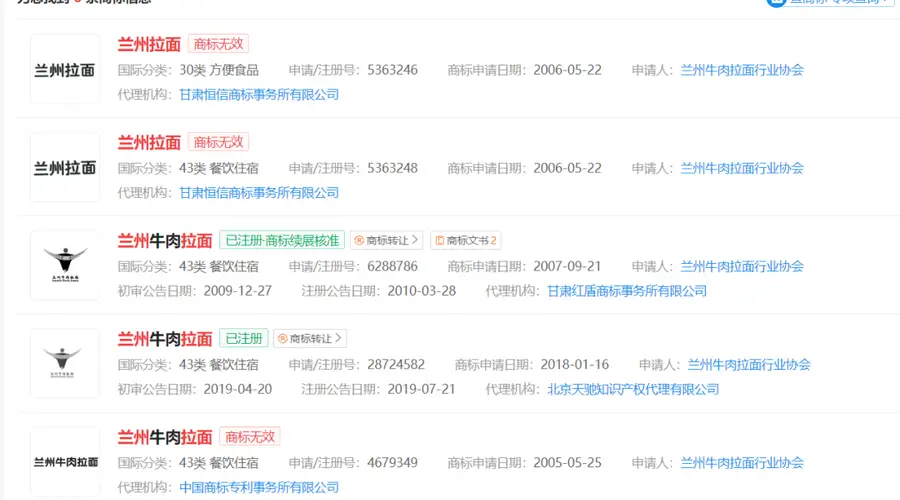Click chevron arrow on 商标转让 in 6288786 row
This screenshot has height=500, width=900.
pos(414,240)
